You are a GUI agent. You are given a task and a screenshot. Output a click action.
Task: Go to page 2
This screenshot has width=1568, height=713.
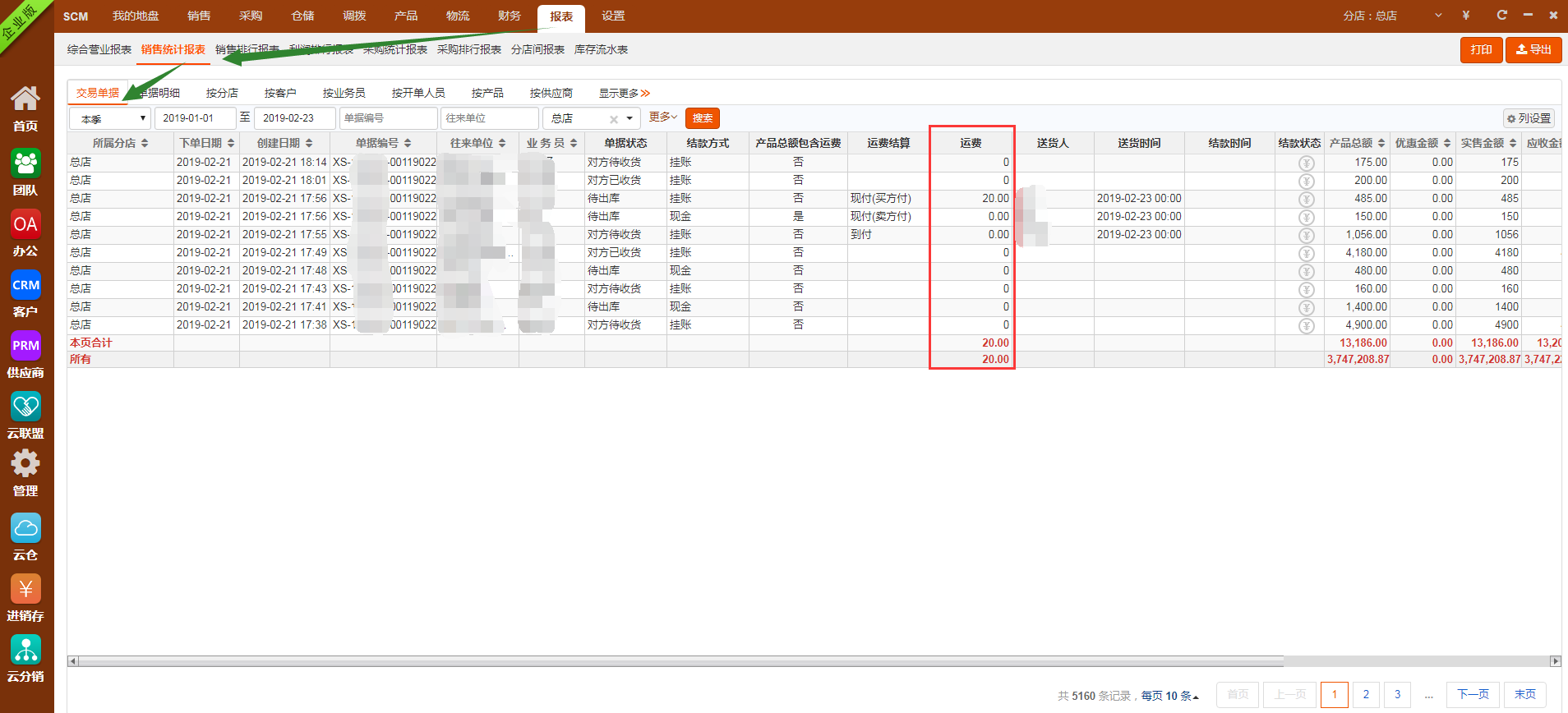click(x=1366, y=694)
